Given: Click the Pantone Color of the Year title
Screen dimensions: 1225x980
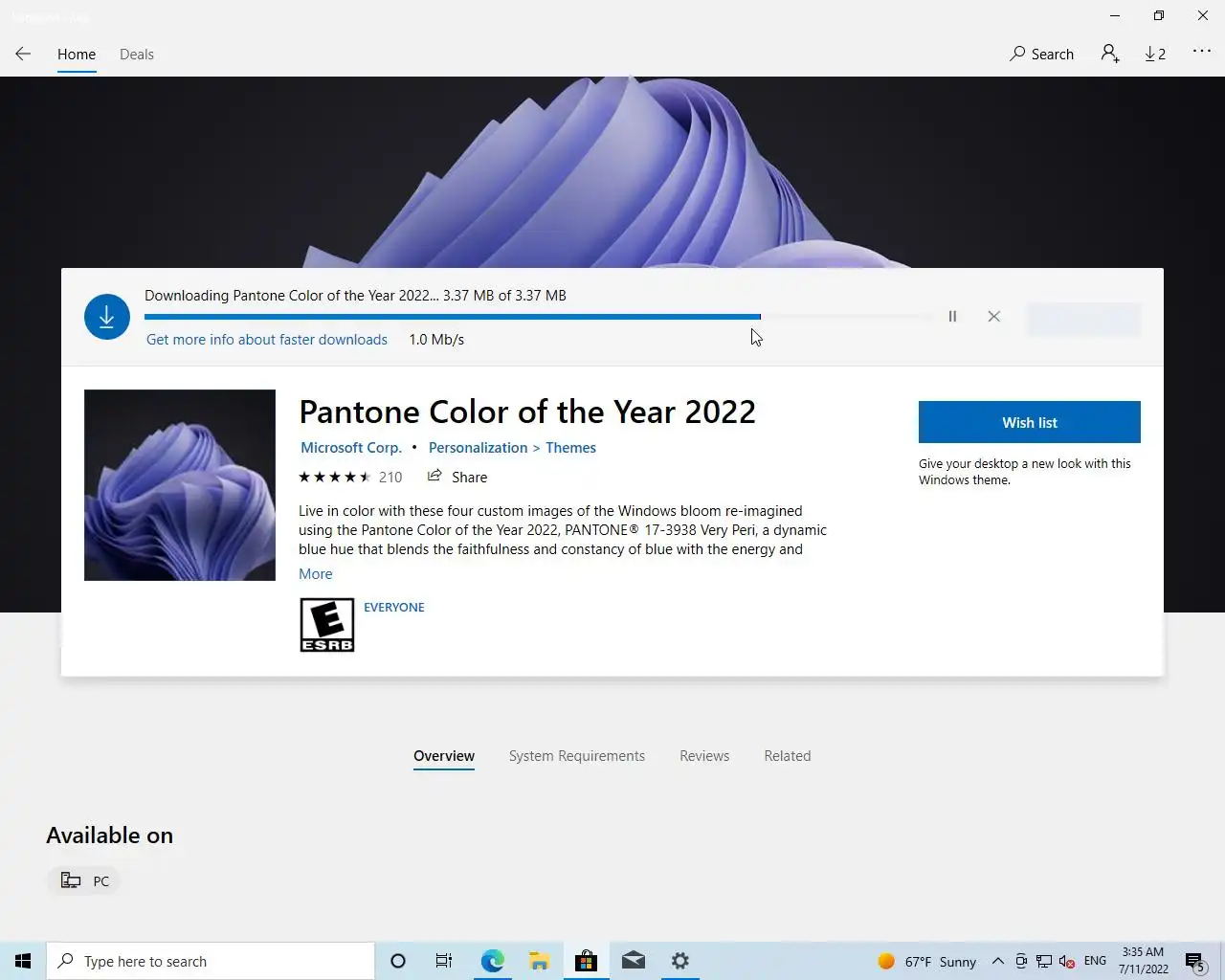Looking at the screenshot, I should point(527,412).
